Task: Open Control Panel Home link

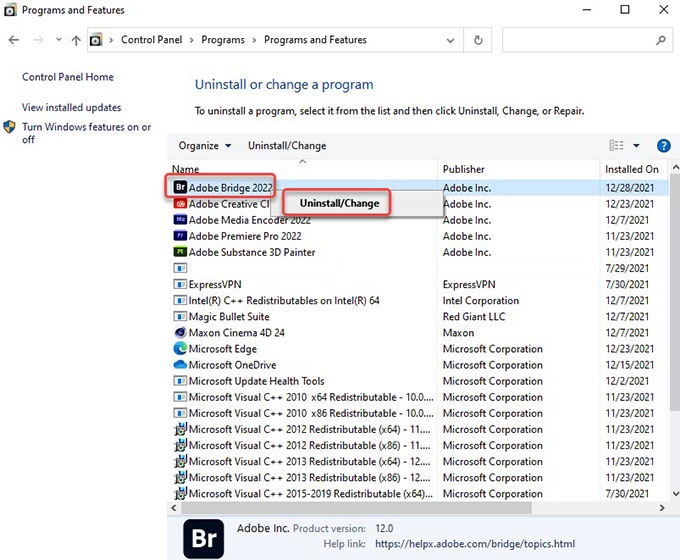Action: tap(68, 77)
